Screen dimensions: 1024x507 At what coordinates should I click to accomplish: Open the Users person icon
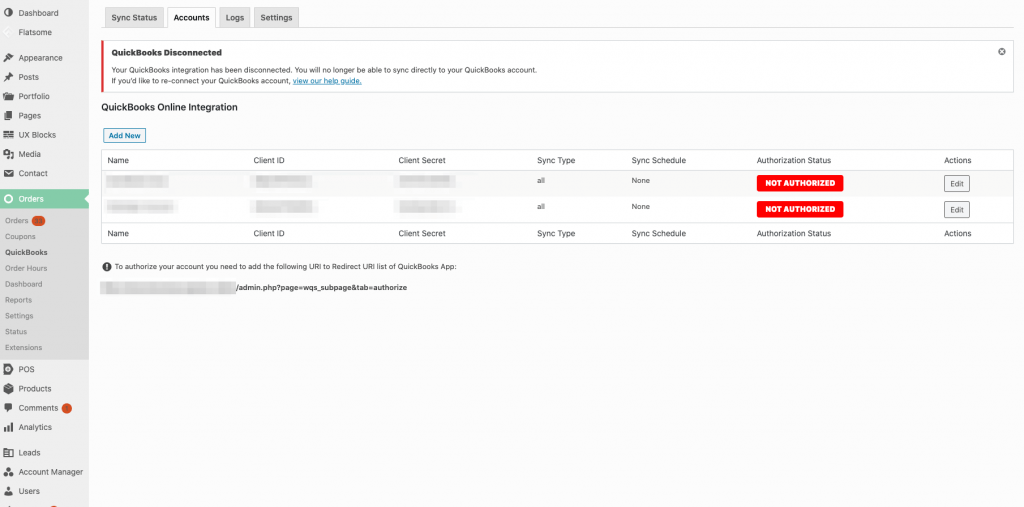point(8,491)
